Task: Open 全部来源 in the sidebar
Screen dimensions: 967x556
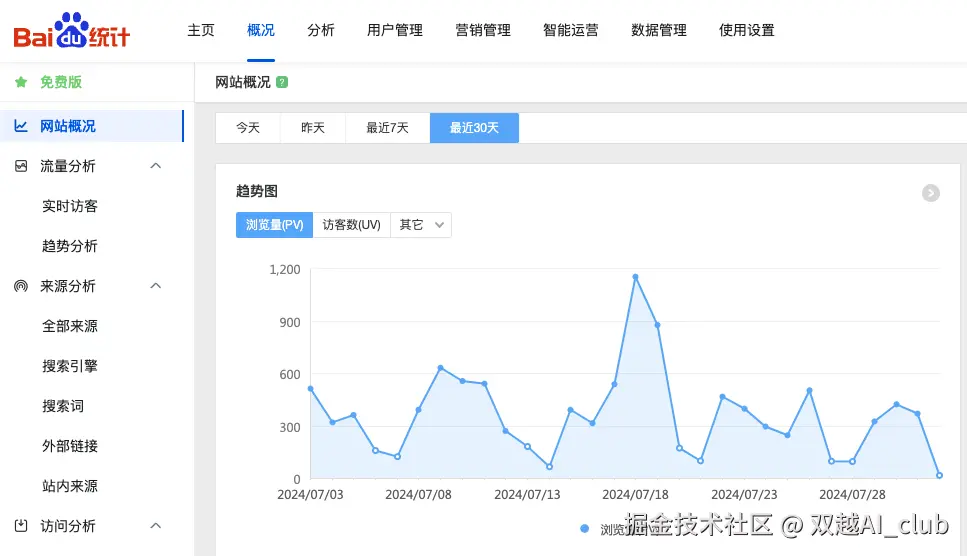Action: [70, 326]
